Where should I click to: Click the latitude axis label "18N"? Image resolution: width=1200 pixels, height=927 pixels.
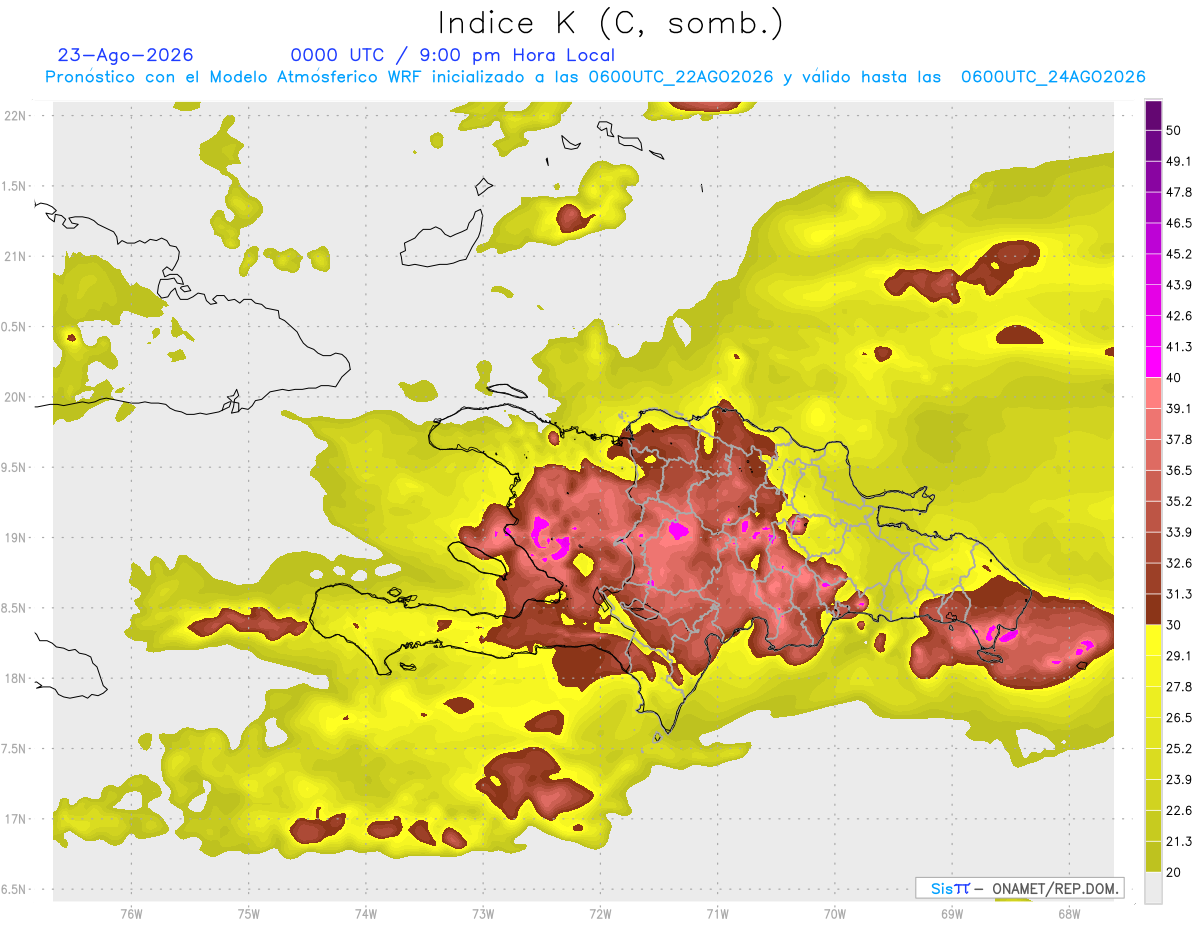click(x=16, y=679)
